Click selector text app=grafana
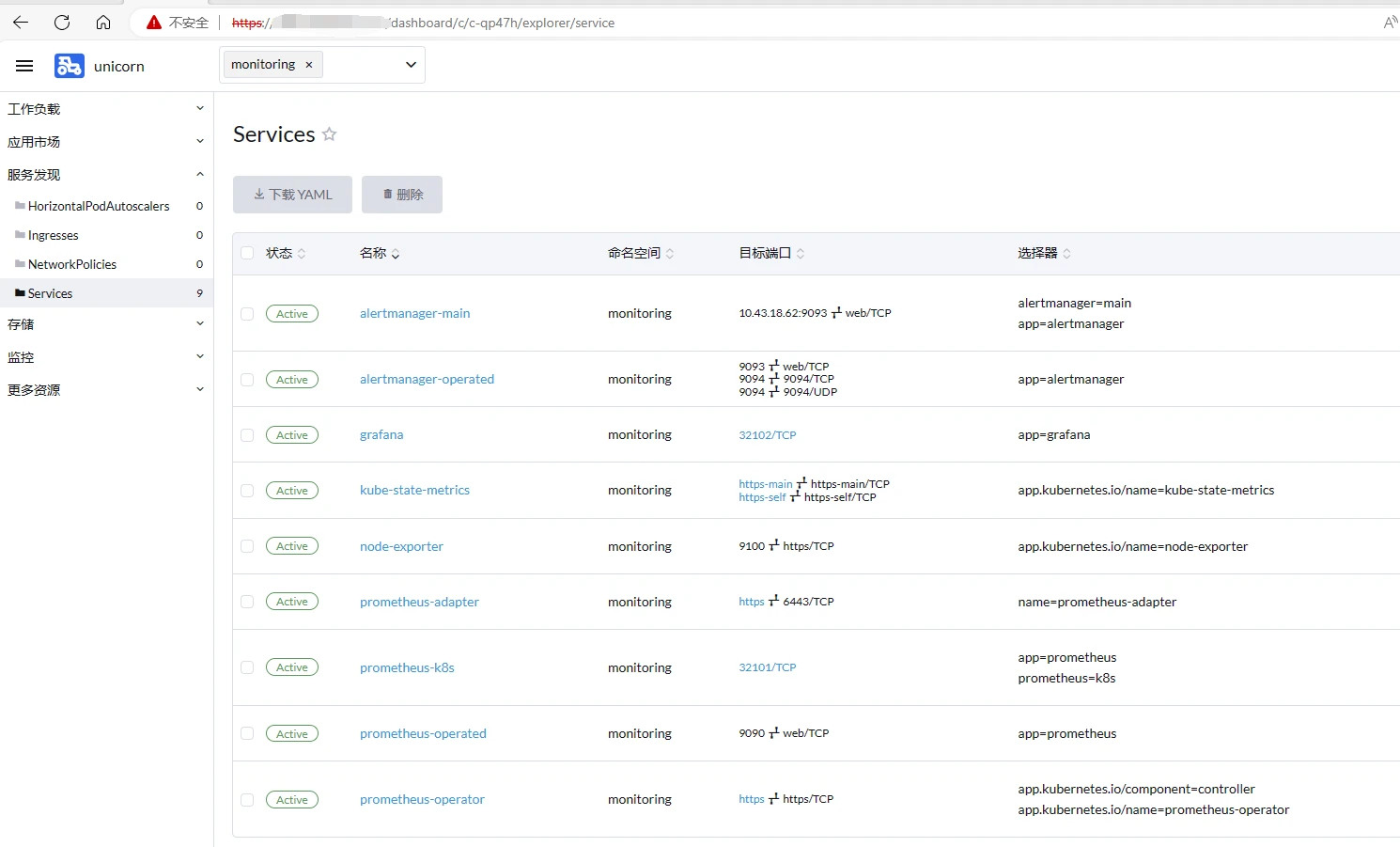Image resolution: width=1400 pixels, height=847 pixels. pyautogui.click(x=1054, y=434)
